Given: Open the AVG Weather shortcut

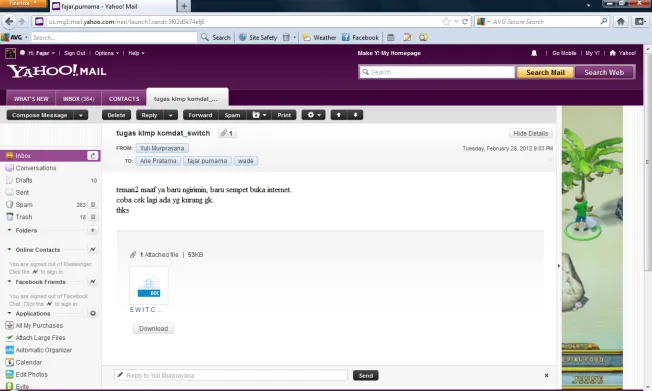Looking at the screenshot, I should tap(319, 37).
